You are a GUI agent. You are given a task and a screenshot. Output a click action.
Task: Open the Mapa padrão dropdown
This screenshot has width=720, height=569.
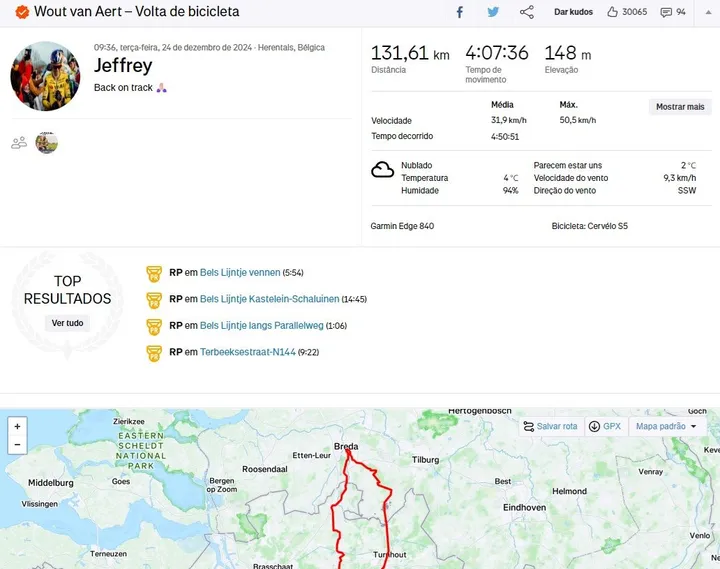click(x=667, y=426)
